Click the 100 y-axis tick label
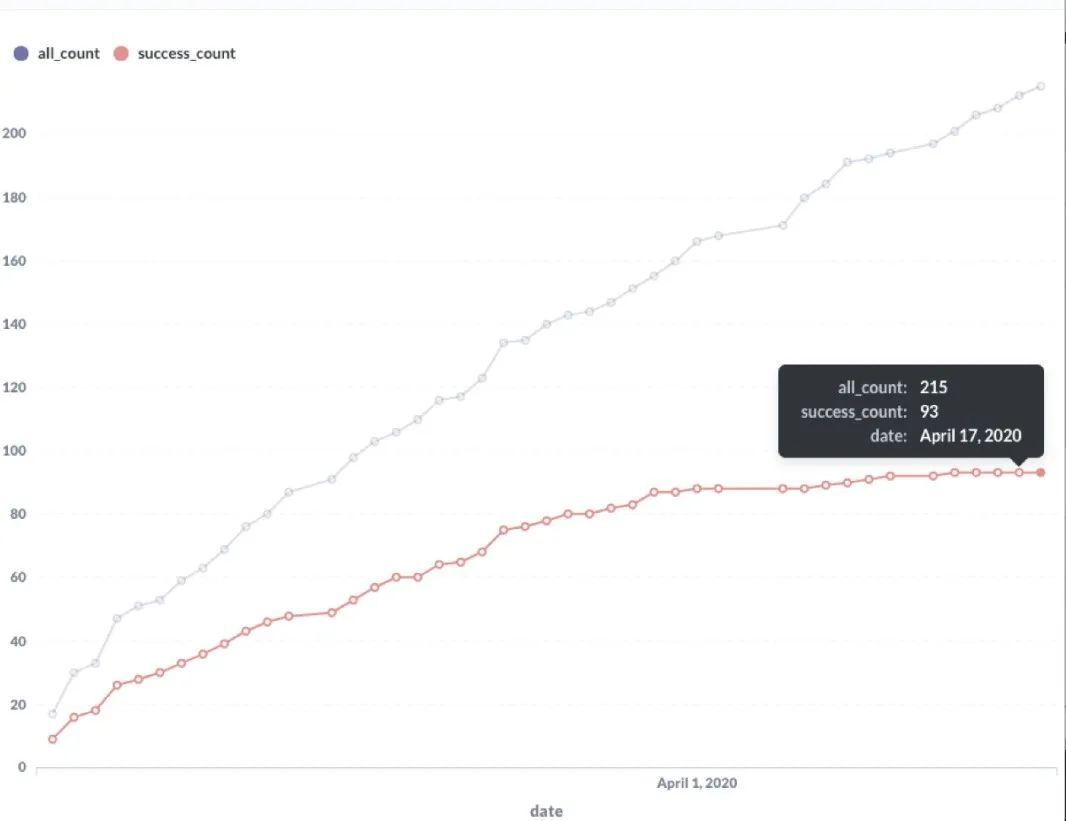Viewport: 1066px width, 821px height. coord(14,451)
